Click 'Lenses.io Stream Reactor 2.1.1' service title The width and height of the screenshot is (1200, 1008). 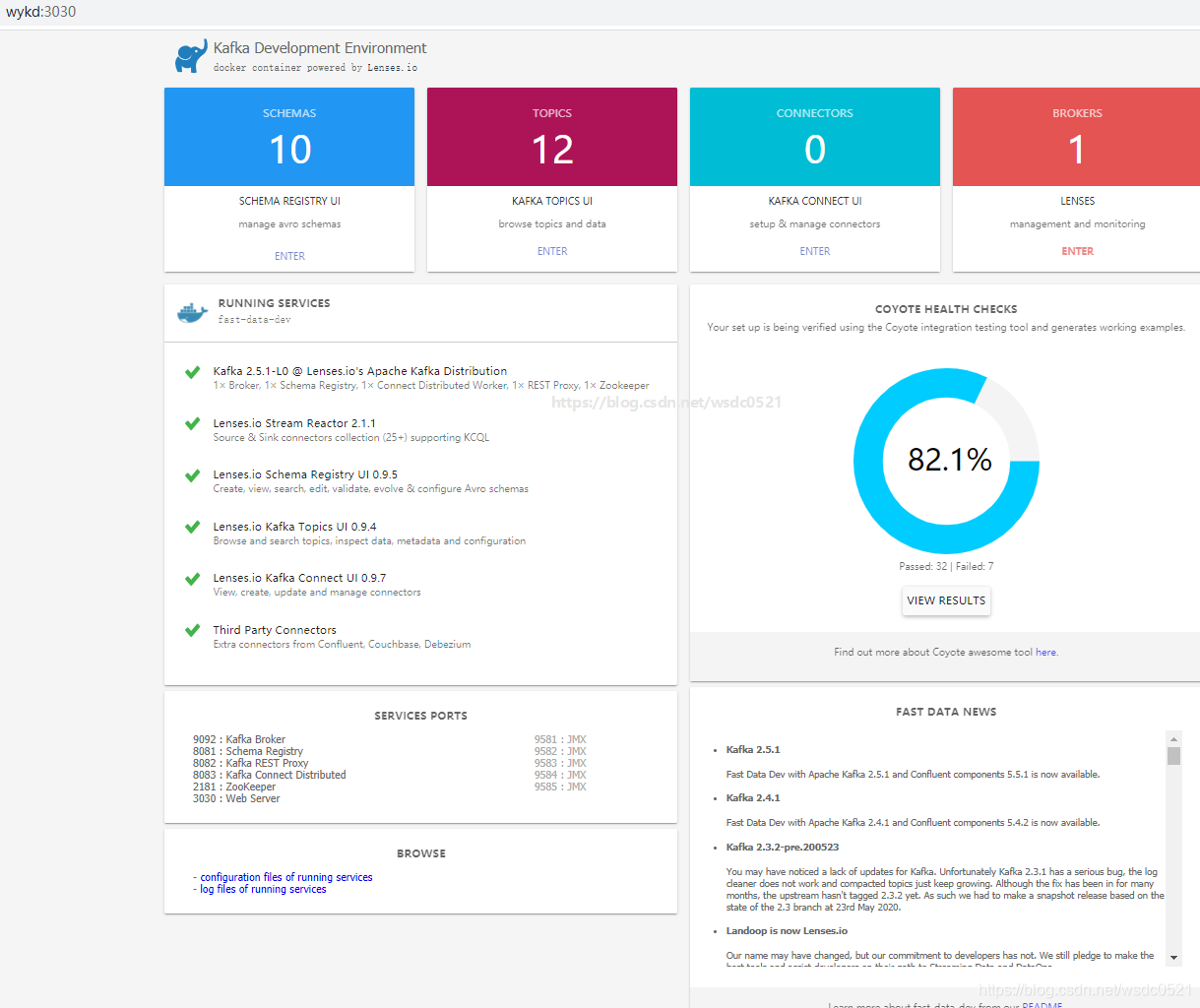(x=294, y=423)
